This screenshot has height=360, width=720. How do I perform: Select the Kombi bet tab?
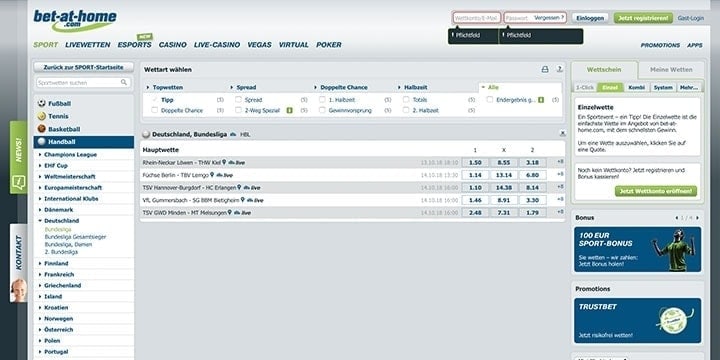(x=636, y=87)
